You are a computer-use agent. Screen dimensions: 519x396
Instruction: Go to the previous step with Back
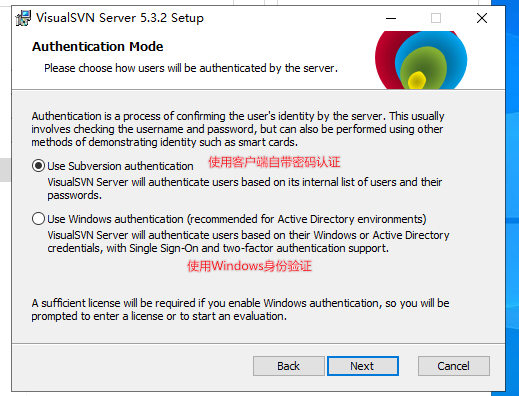tap(289, 366)
